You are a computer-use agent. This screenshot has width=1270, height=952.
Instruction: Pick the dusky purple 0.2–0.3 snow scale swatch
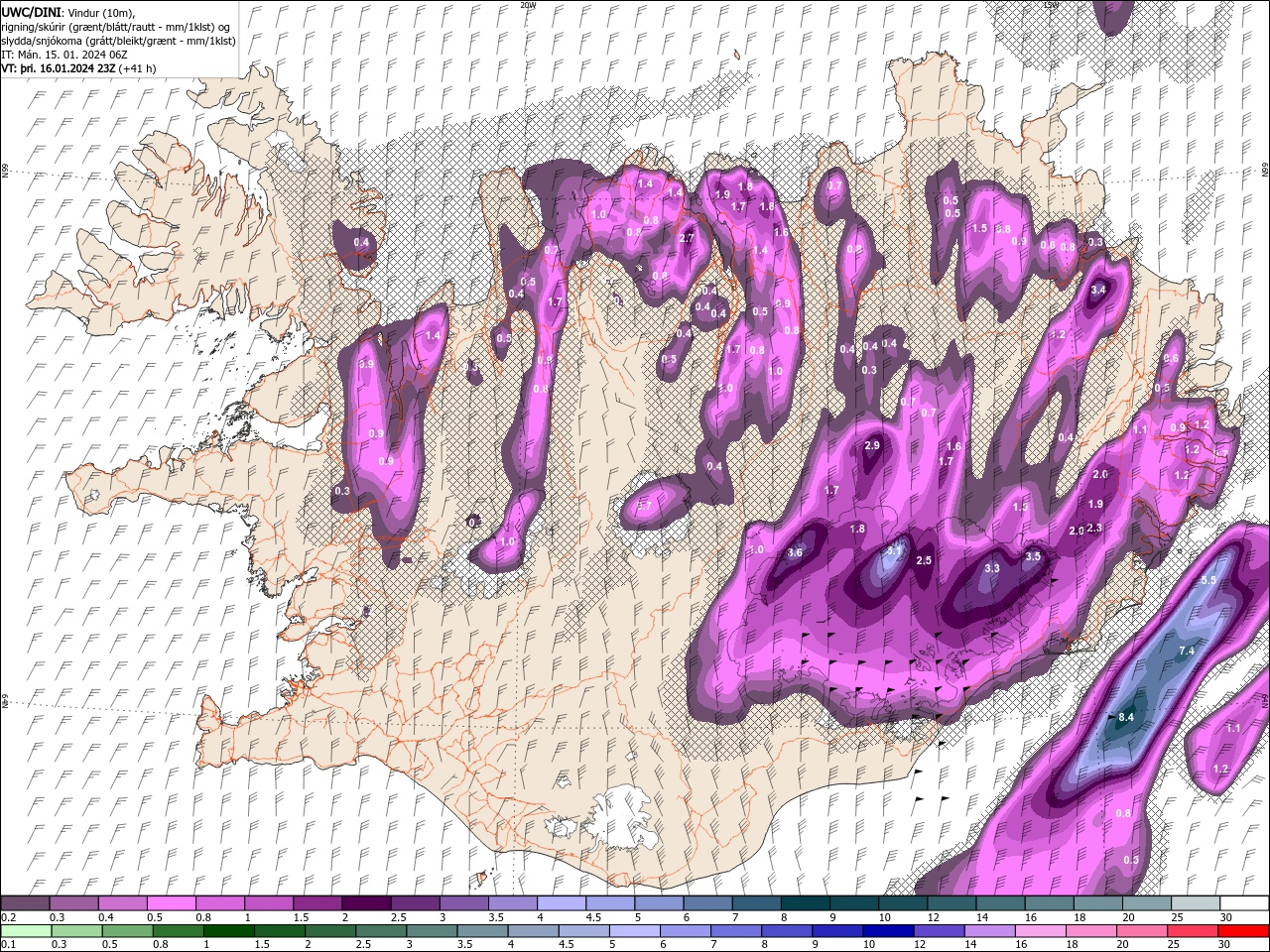coord(25,903)
